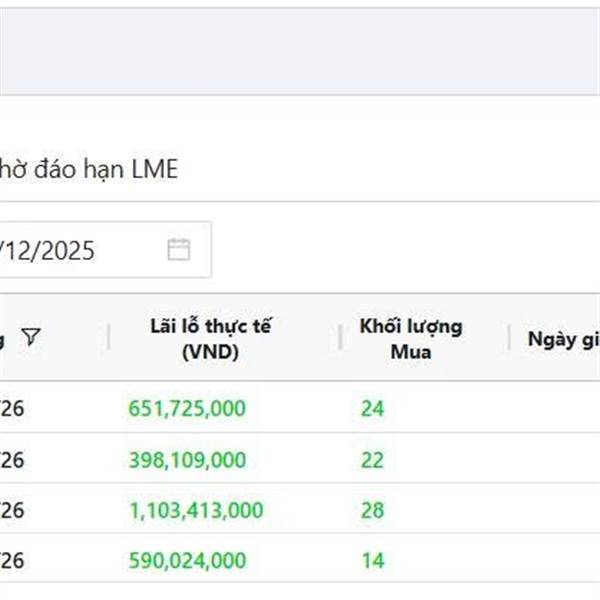Image resolution: width=600 pixels, height=600 pixels.
Task: Select the 398,109,000 profit cell
Action: coord(187,459)
